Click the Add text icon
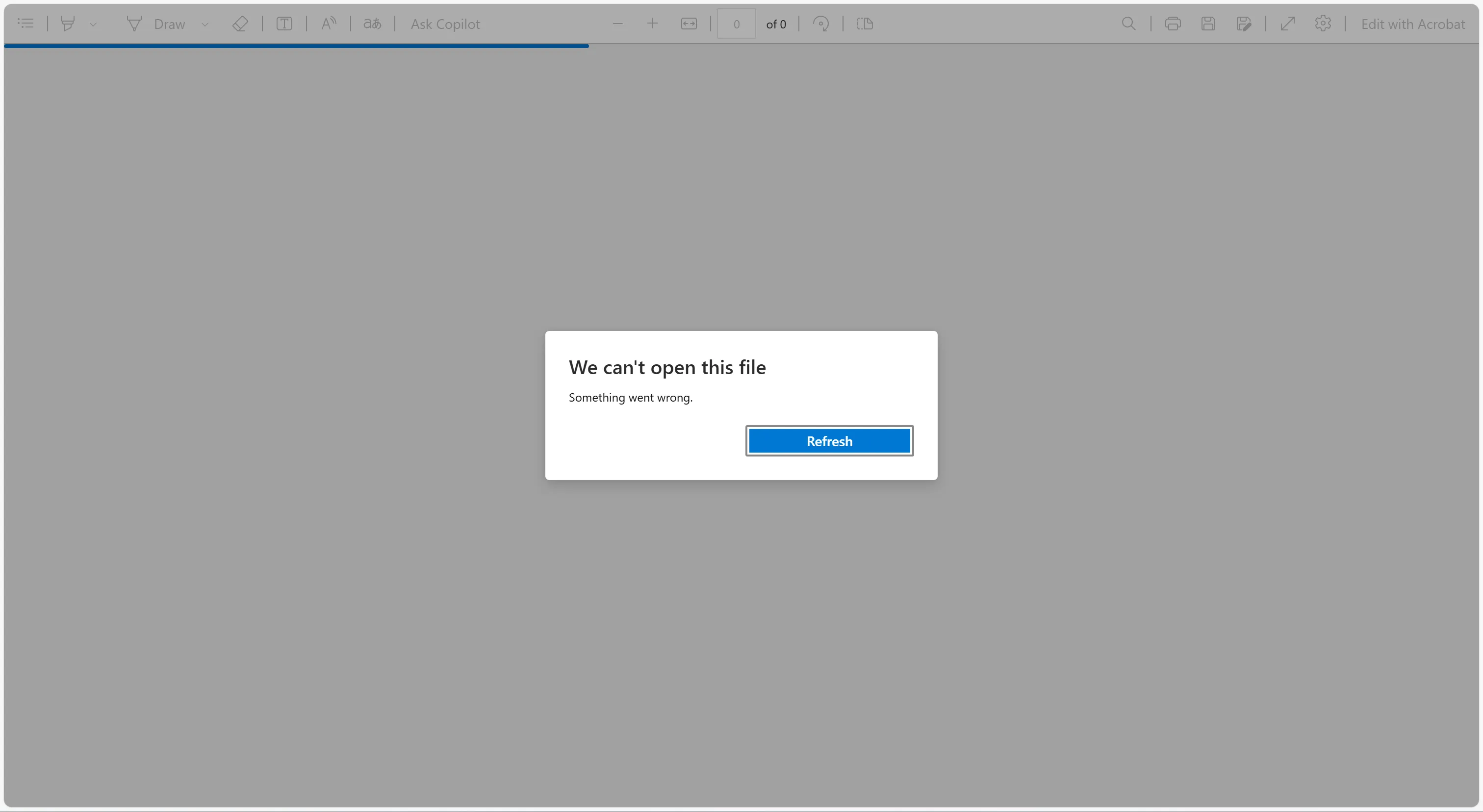The image size is (1483, 812). 284,24
